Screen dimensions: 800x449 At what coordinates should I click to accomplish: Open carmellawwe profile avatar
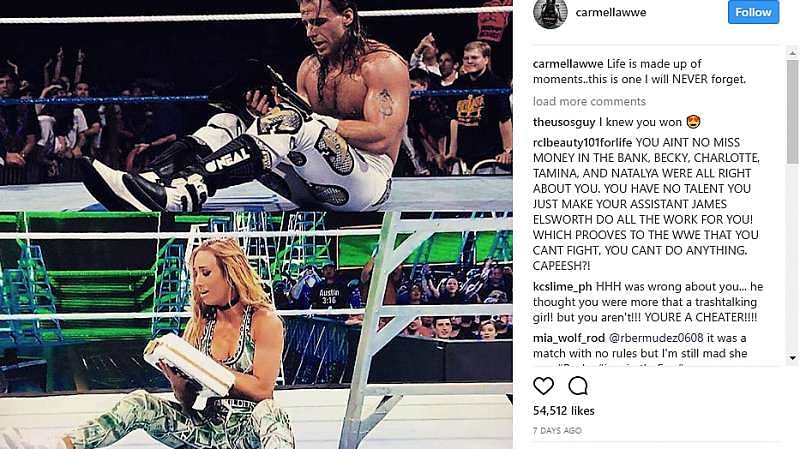tap(550, 13)
